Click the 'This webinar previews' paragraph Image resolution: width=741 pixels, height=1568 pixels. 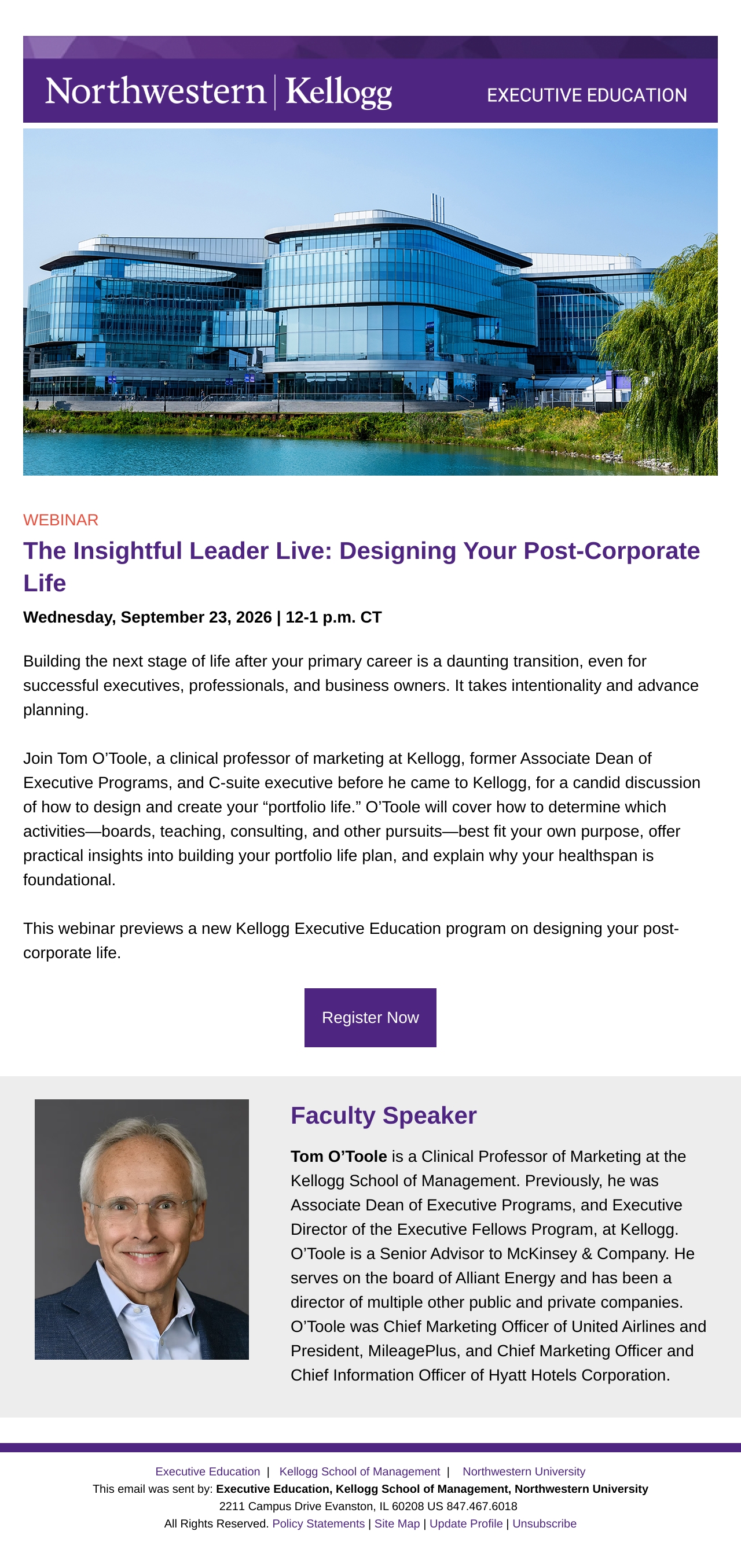click(351, 940)
